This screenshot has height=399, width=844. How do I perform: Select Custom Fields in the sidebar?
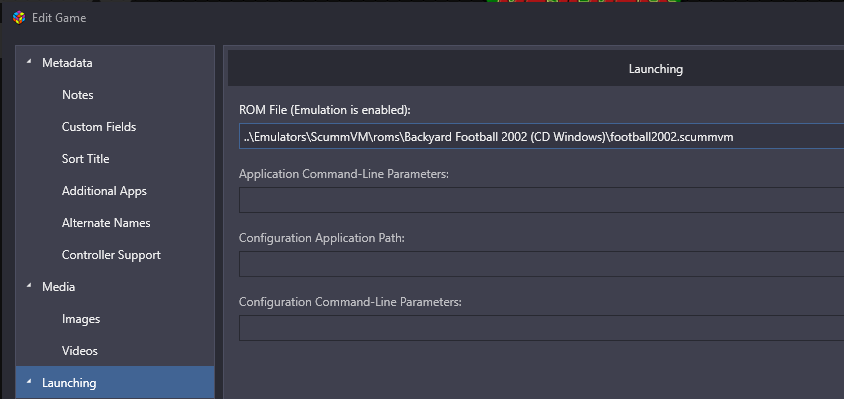point(99,127)
